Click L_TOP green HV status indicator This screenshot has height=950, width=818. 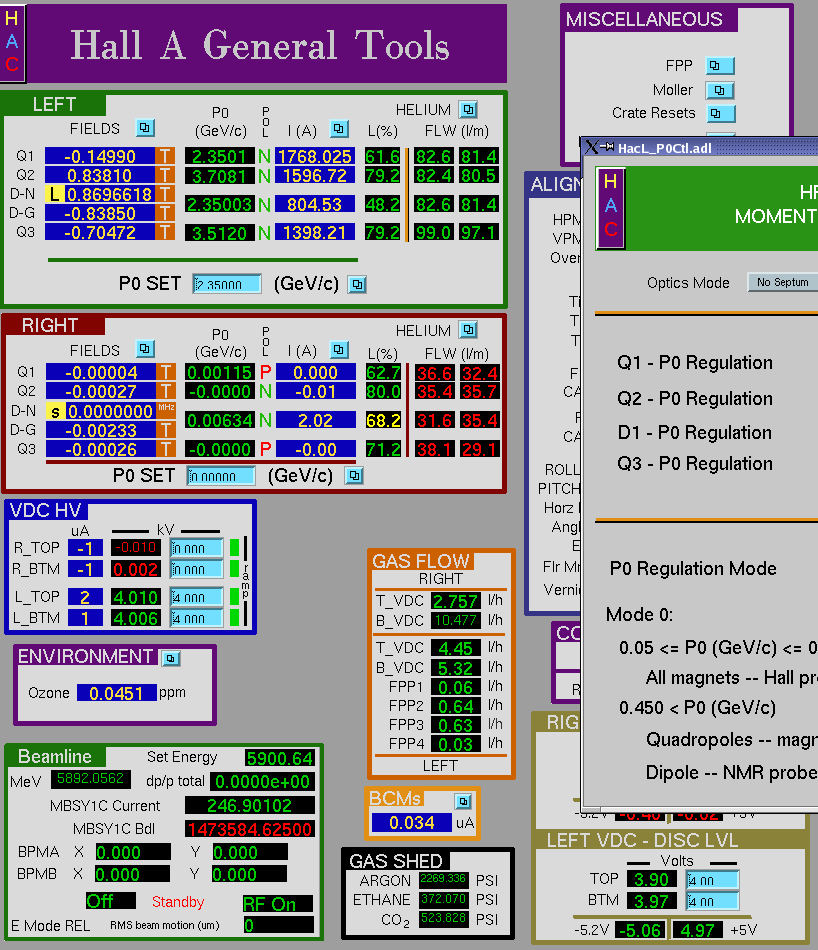tap(234, 597)
